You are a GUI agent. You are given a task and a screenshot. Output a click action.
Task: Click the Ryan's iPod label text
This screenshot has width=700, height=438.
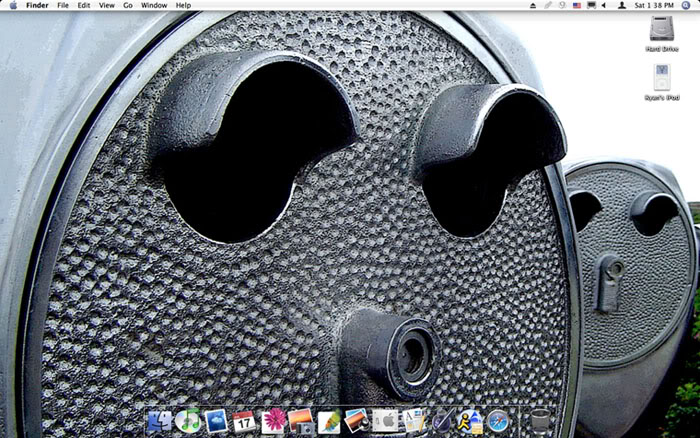[x=662, y=98]
